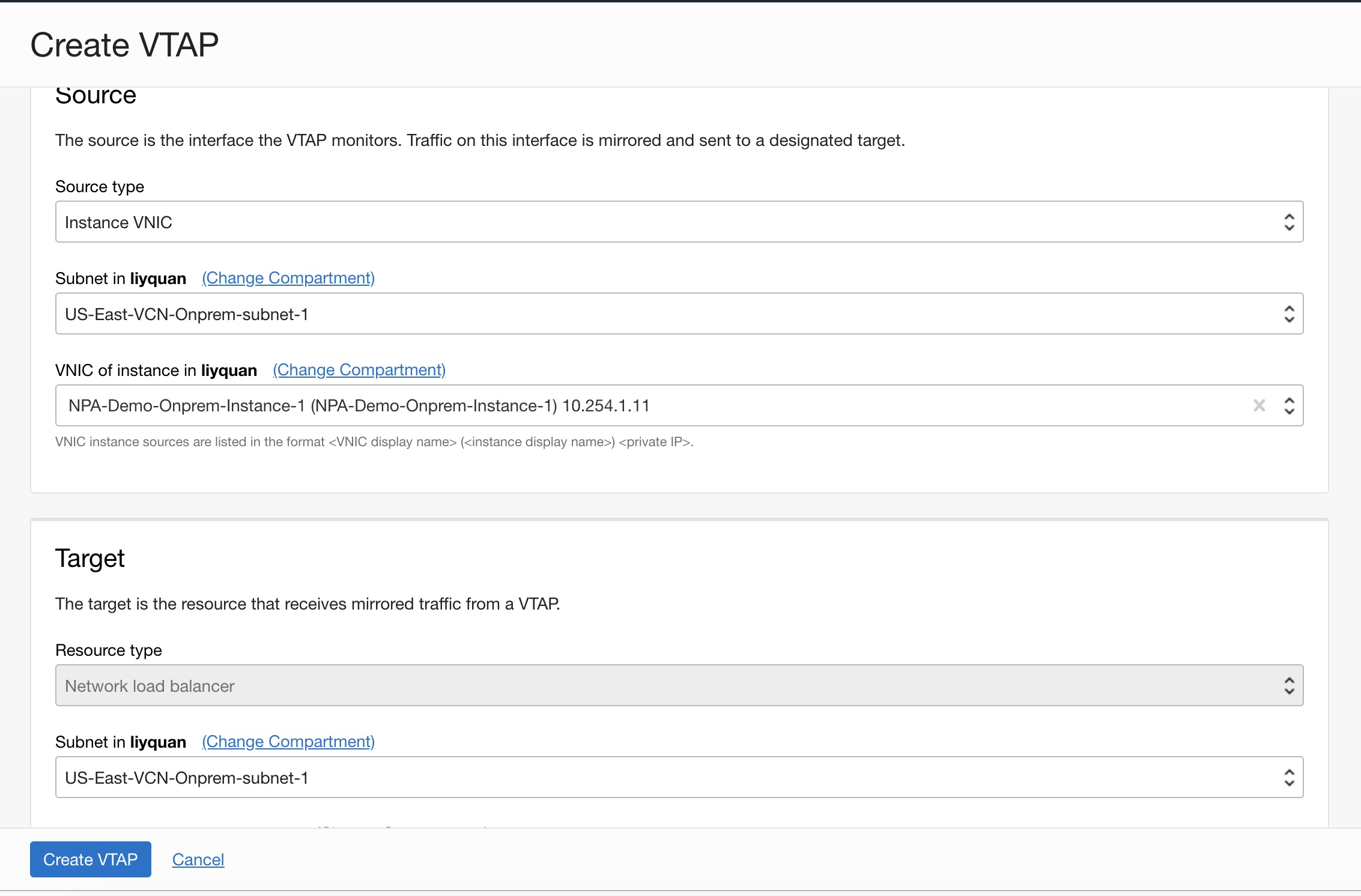This screenshot has height=896, width=1361.
Task: Click the Cancel link
Action: pyautogui.click(x=198, y=859)
